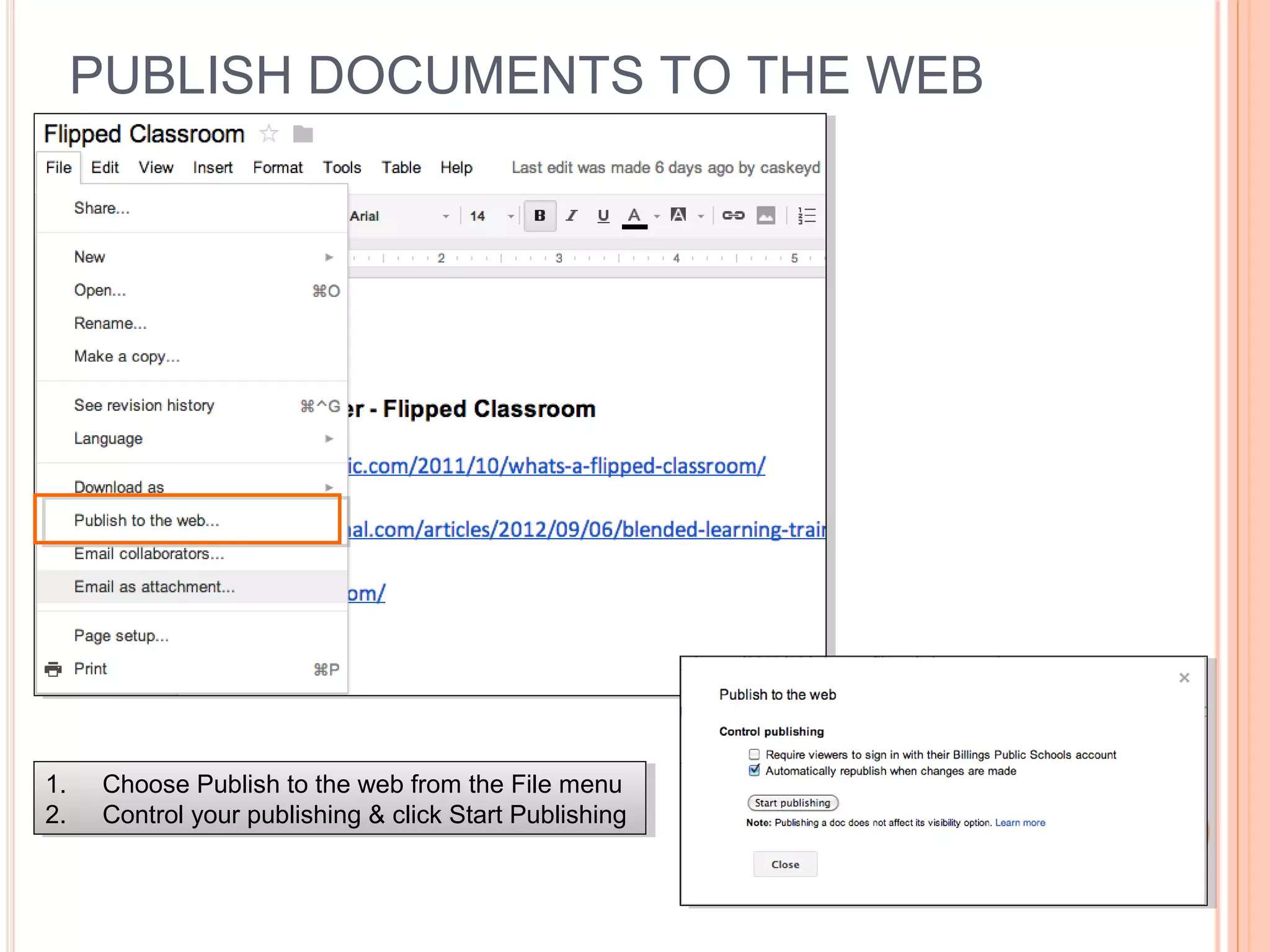Open the File menu
Viewport: 1270px width, 952px height.
59,168
